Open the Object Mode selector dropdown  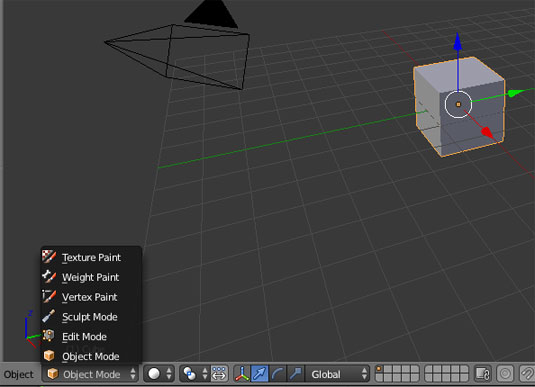point(91,374)
